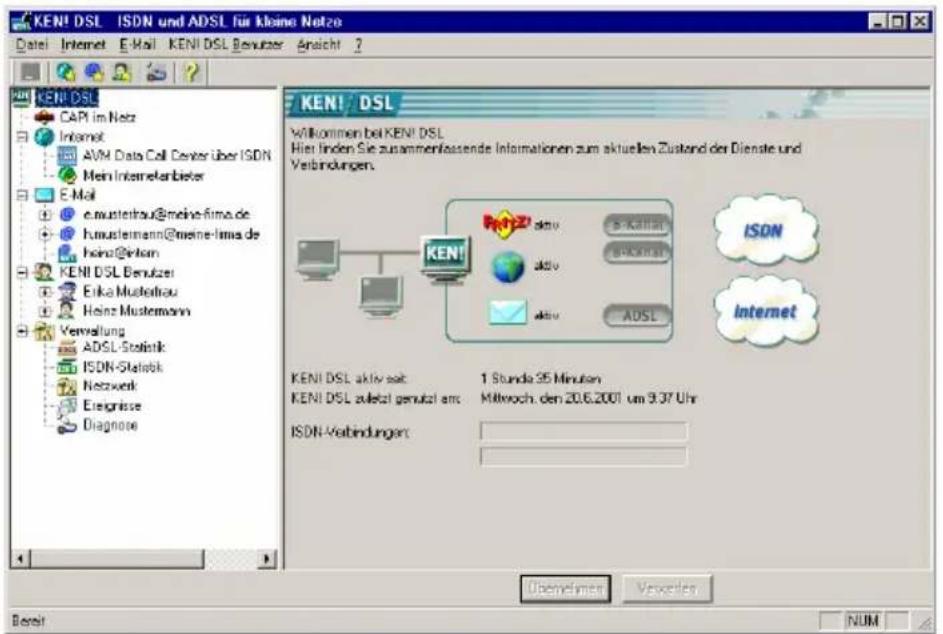Open Ereignisse in the tree
Screen dimensions: 943x634
point(112,405)
